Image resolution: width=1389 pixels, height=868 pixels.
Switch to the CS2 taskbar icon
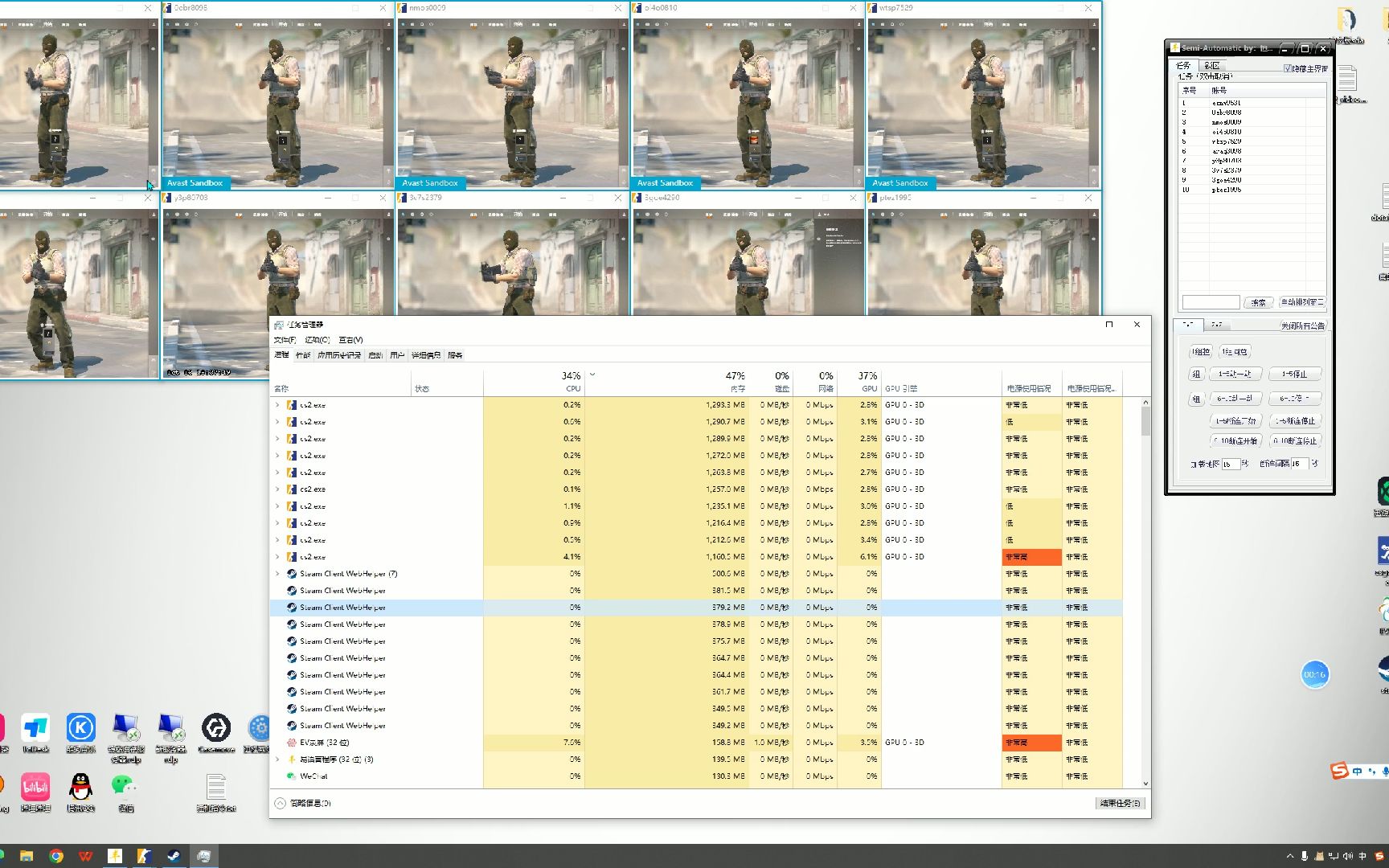pyautogui.click(x=144, y=856)
